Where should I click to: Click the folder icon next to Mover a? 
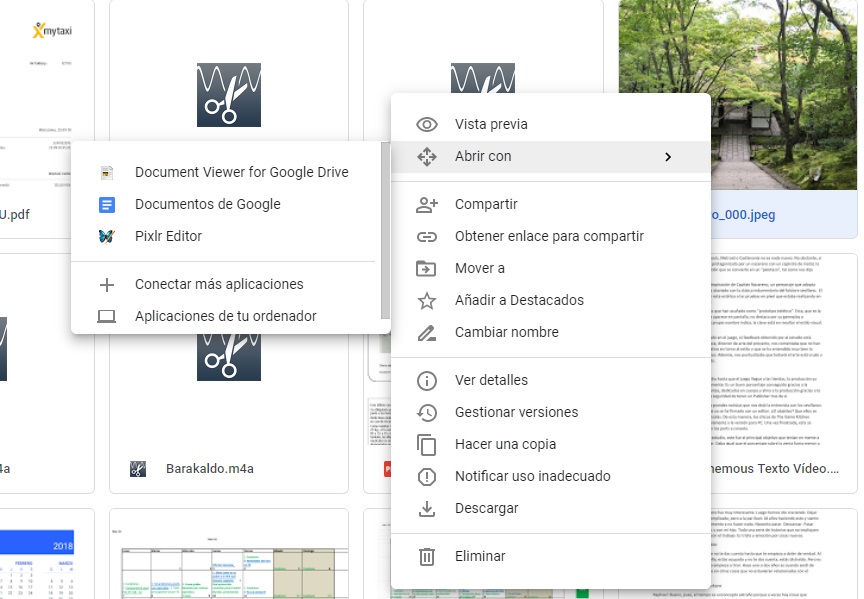click(x=427, y=268)
